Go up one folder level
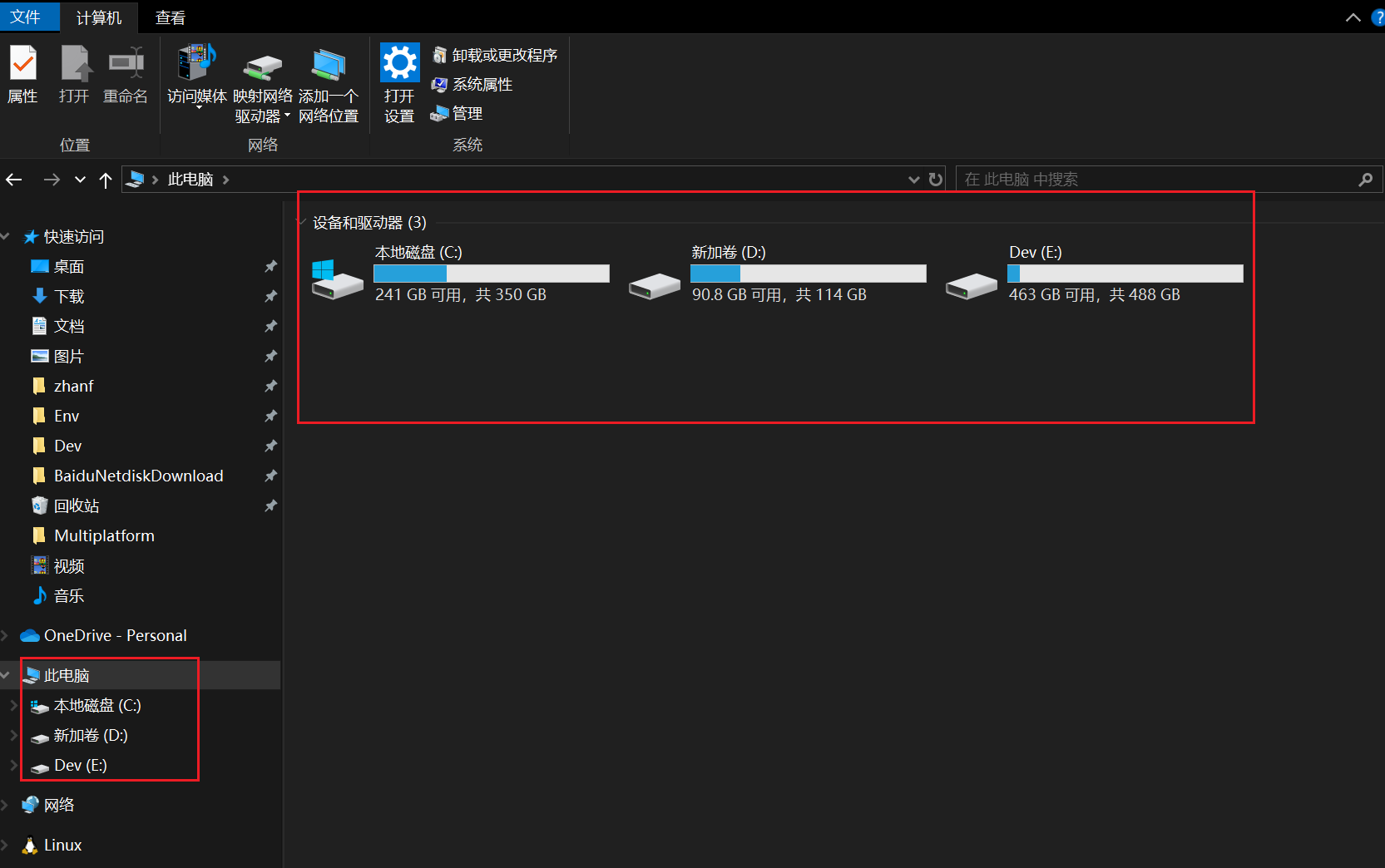This screenshot has height=868, width=1385. 106,180
